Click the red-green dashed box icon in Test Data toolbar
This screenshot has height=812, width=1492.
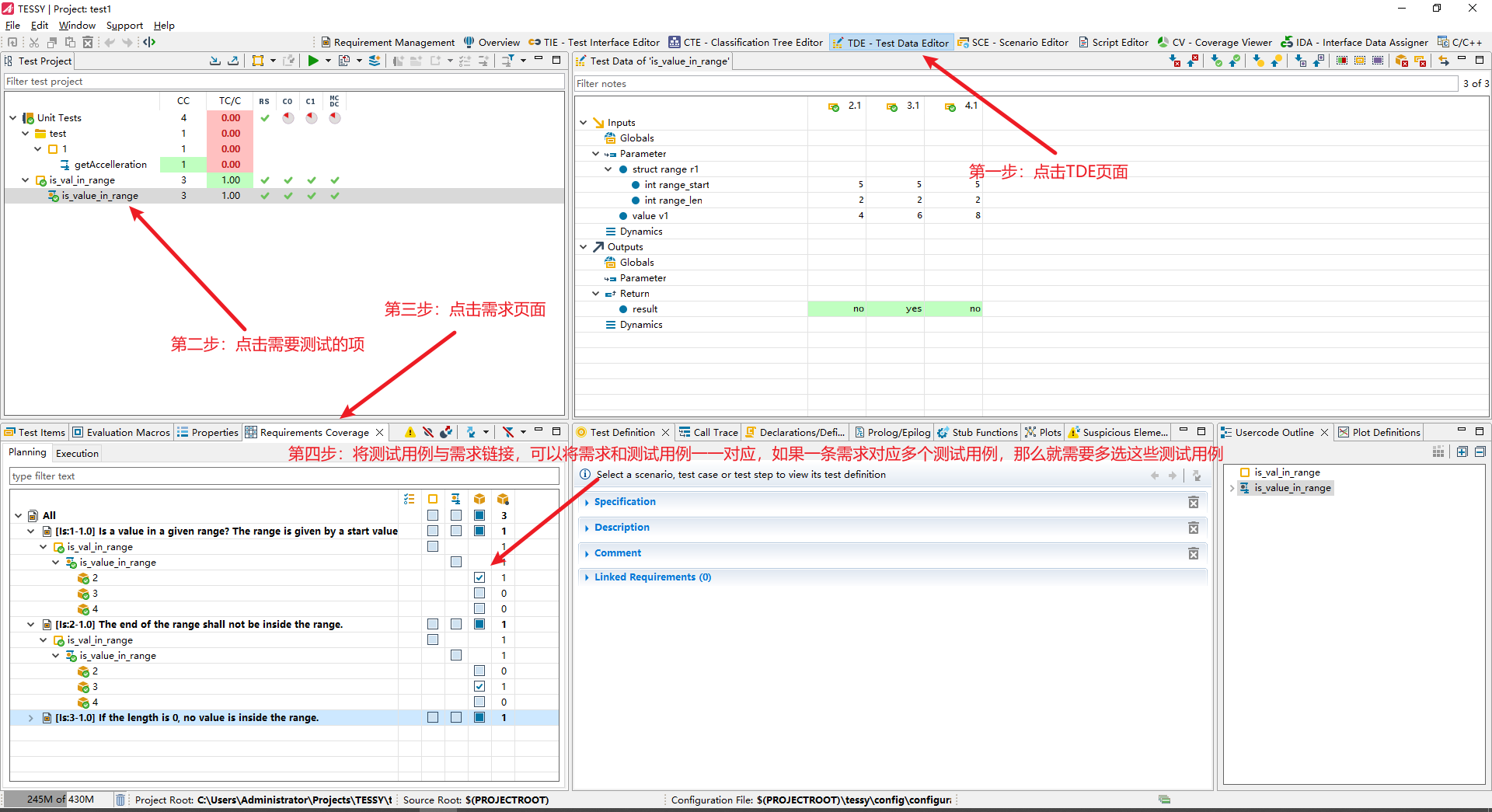(1342, 61)
